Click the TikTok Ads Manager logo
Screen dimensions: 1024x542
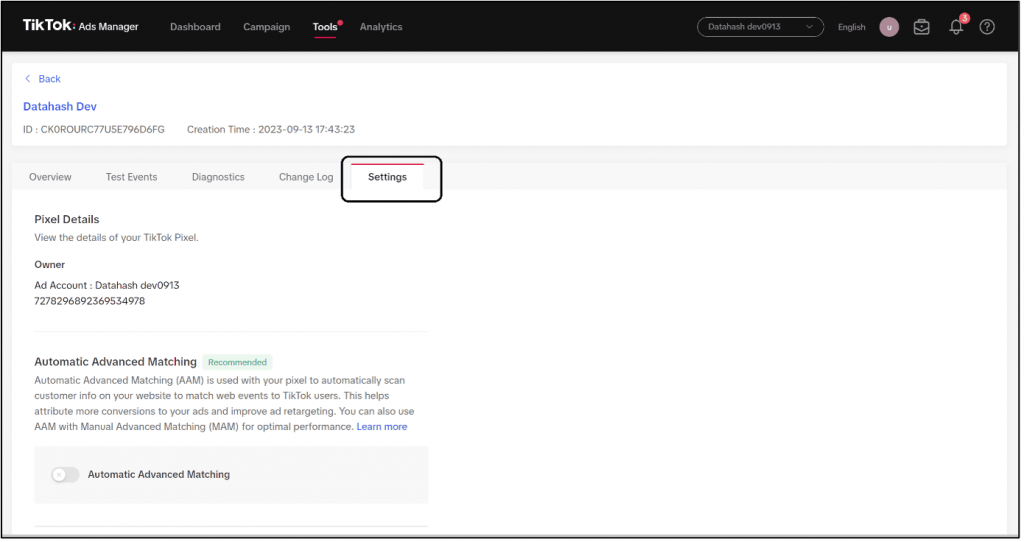click(x=81, y=26)
